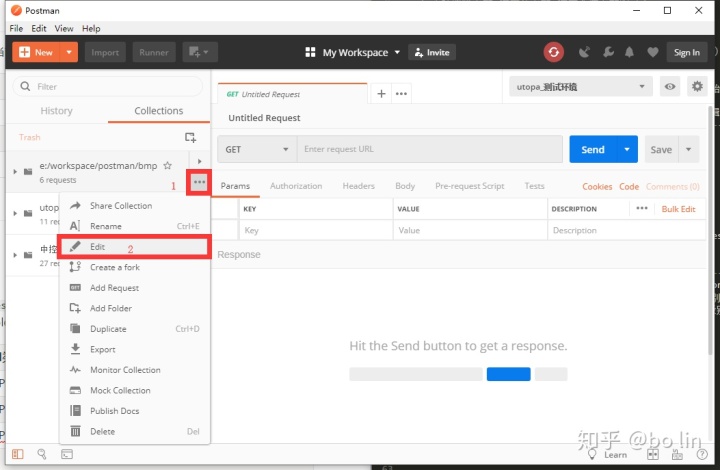Image resolution: width=720 pixels, height=470 pixels.
Task: Open the Edit menu in menu bar
Action: 39,28
